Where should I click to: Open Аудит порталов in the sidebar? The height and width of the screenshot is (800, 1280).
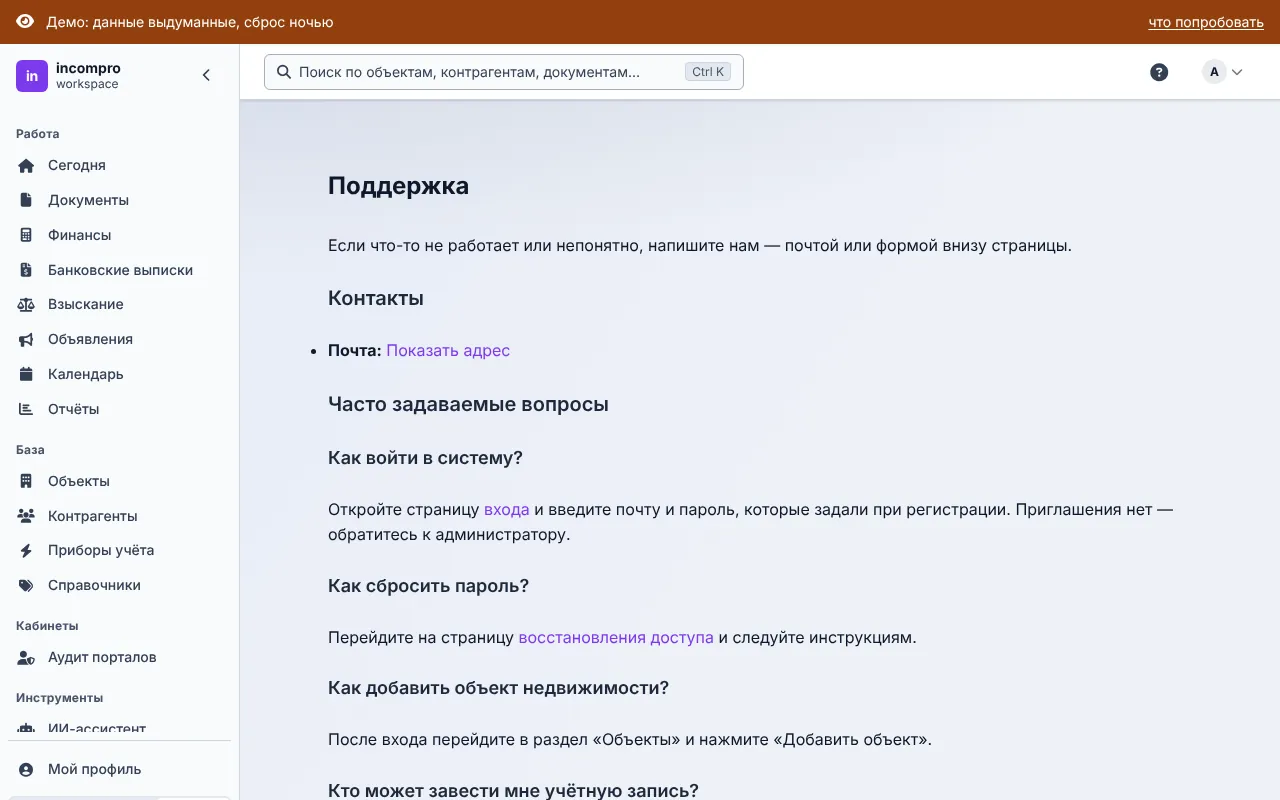(x=120, y=657)
